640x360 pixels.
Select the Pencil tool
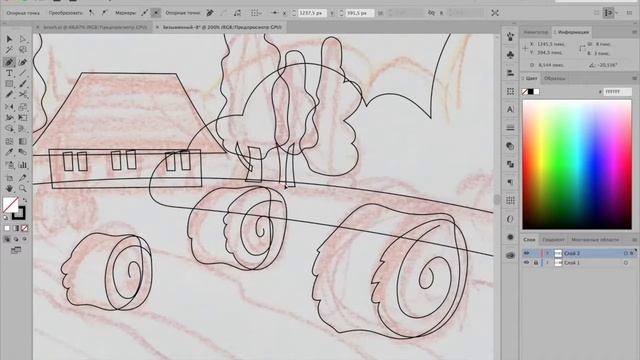click(x=9, y=95)
